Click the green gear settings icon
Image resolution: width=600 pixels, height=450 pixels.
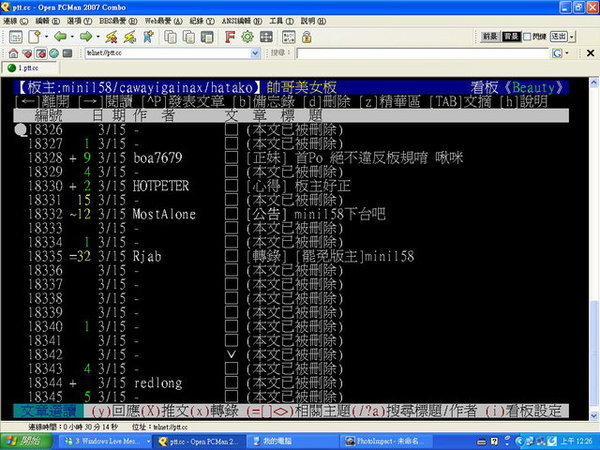tap(248, 37)
